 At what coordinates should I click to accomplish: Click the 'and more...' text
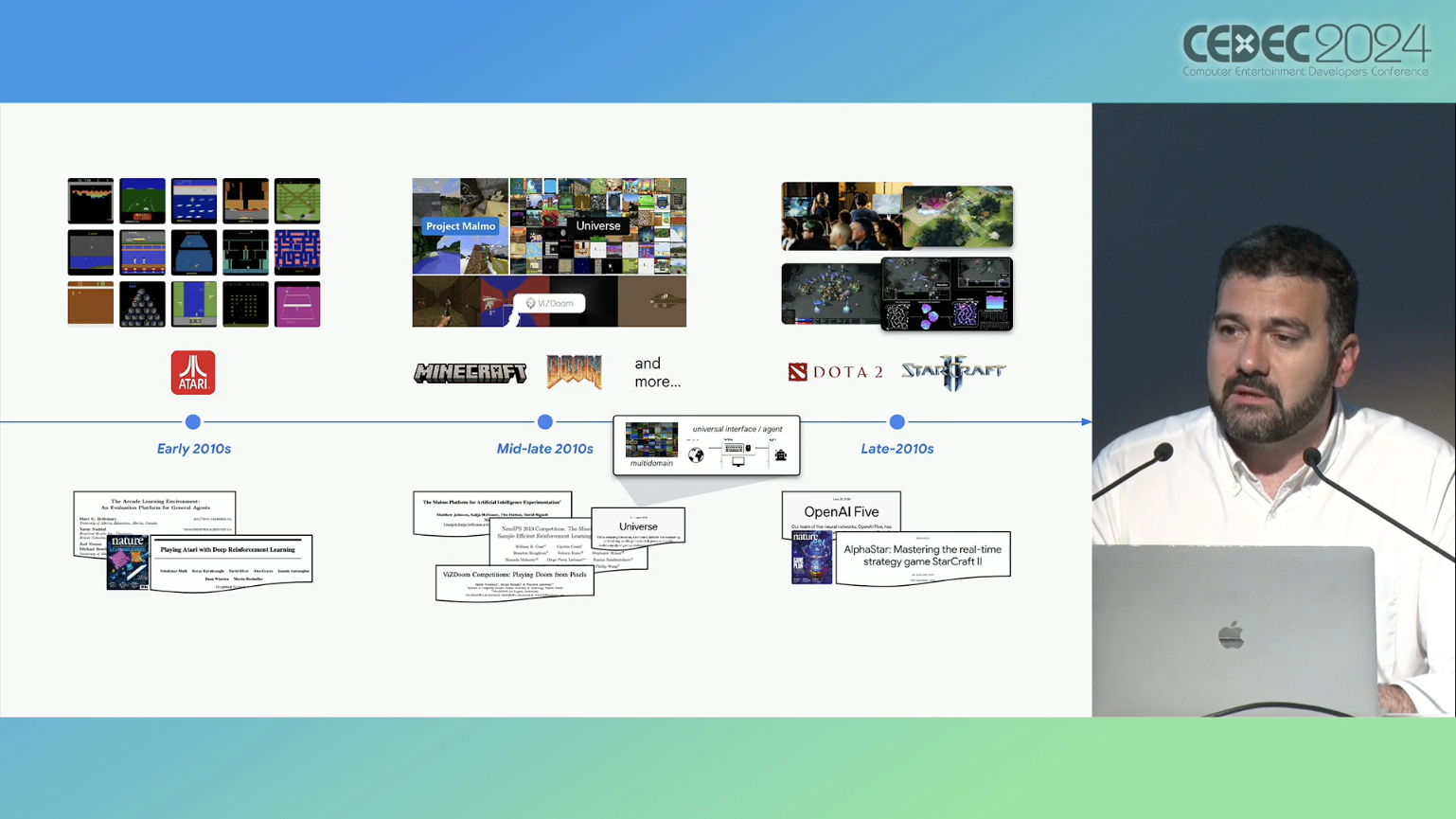coord(657,372)
